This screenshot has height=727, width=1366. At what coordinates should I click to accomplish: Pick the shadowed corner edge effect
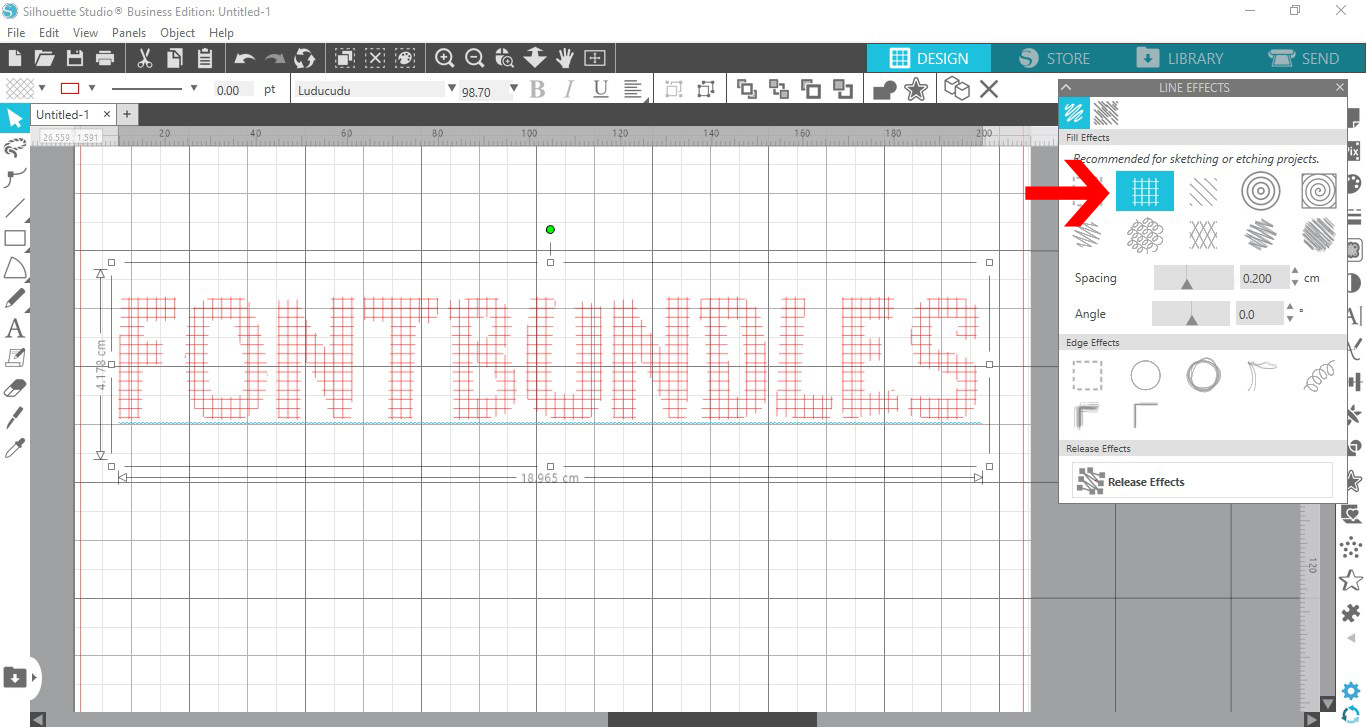1087,416
